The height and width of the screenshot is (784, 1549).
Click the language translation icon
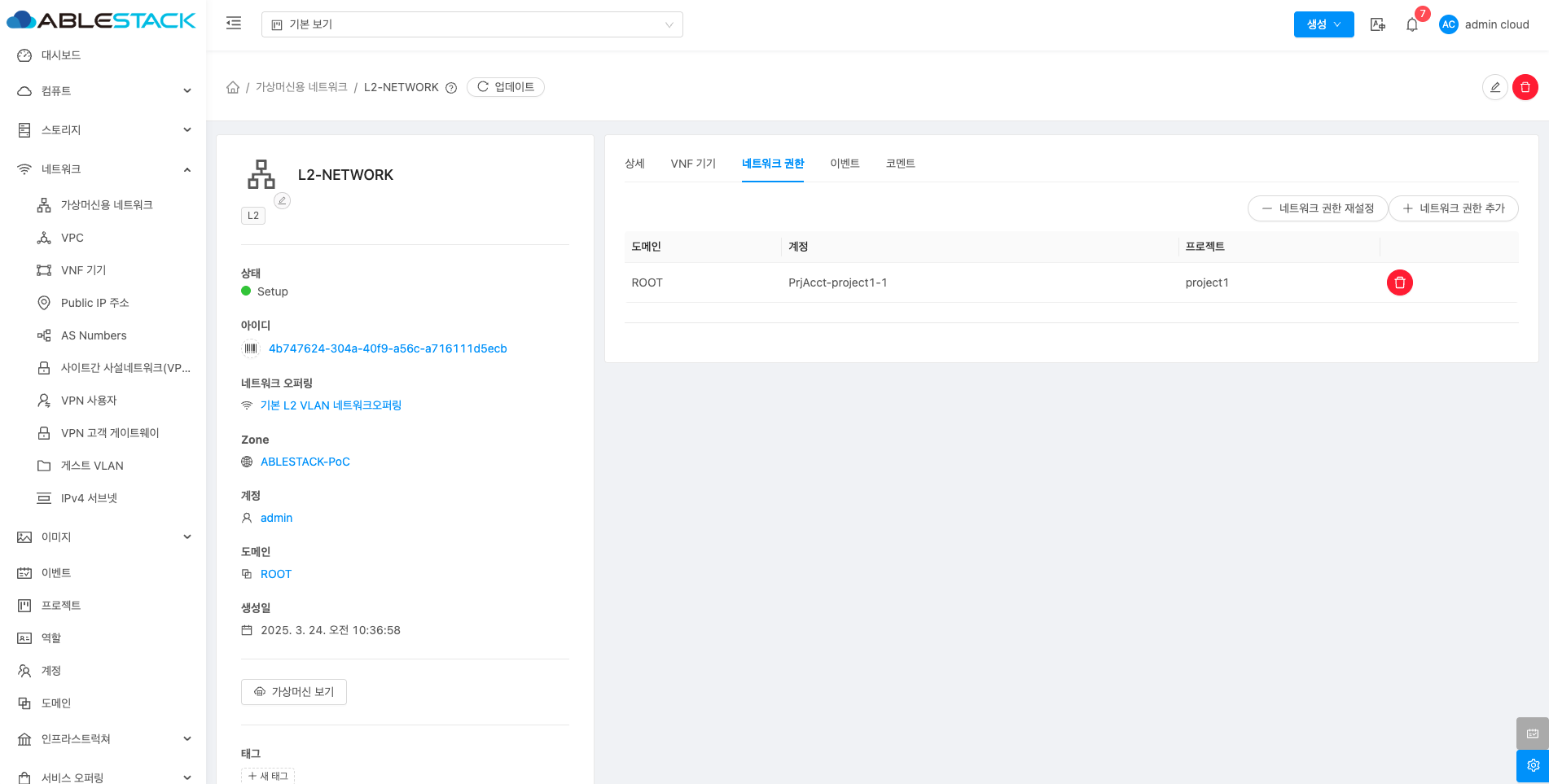[1377, 24]
